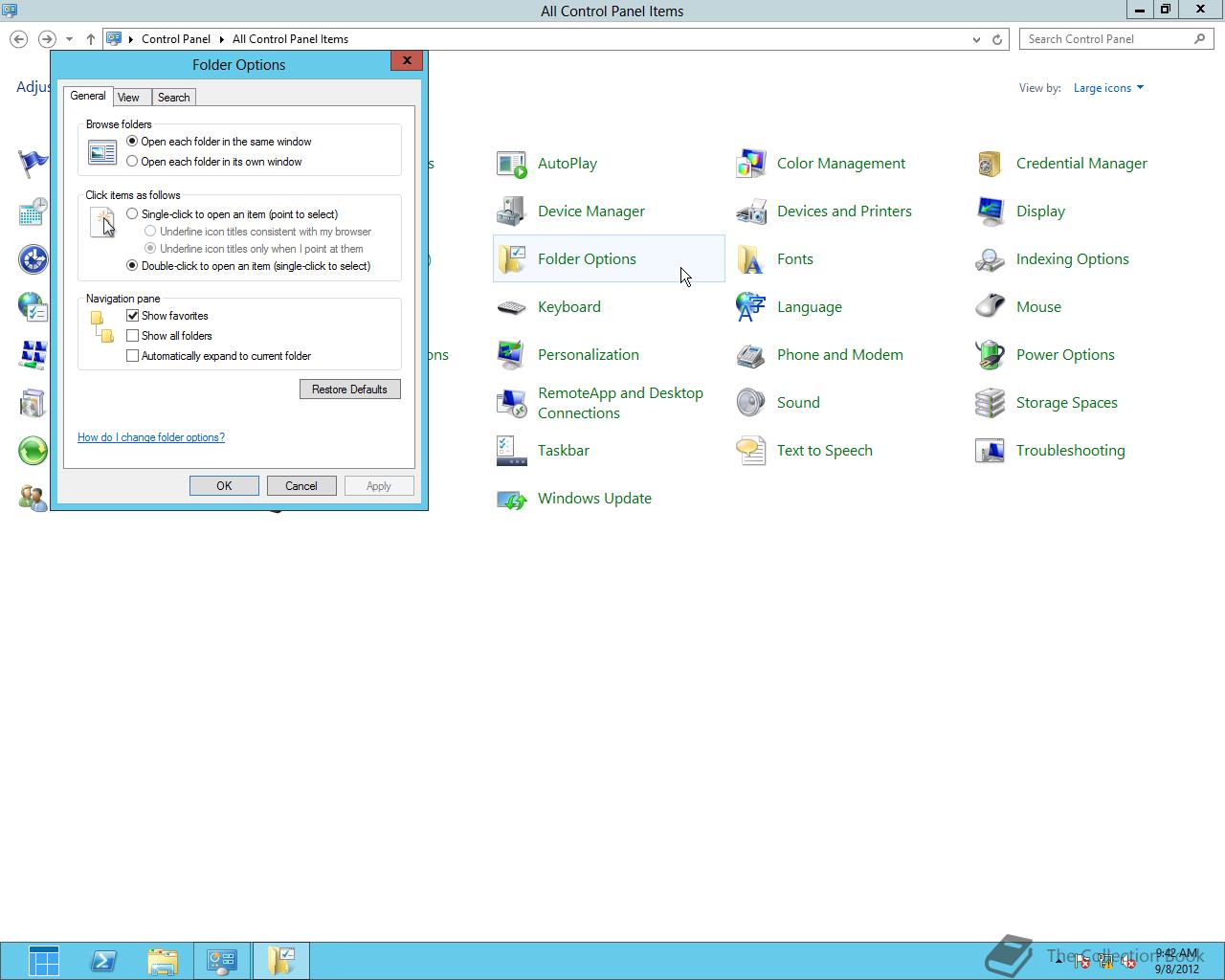Open the Keyboard icon
This screenshot has height=980, width=1225.
click(512, 307)
